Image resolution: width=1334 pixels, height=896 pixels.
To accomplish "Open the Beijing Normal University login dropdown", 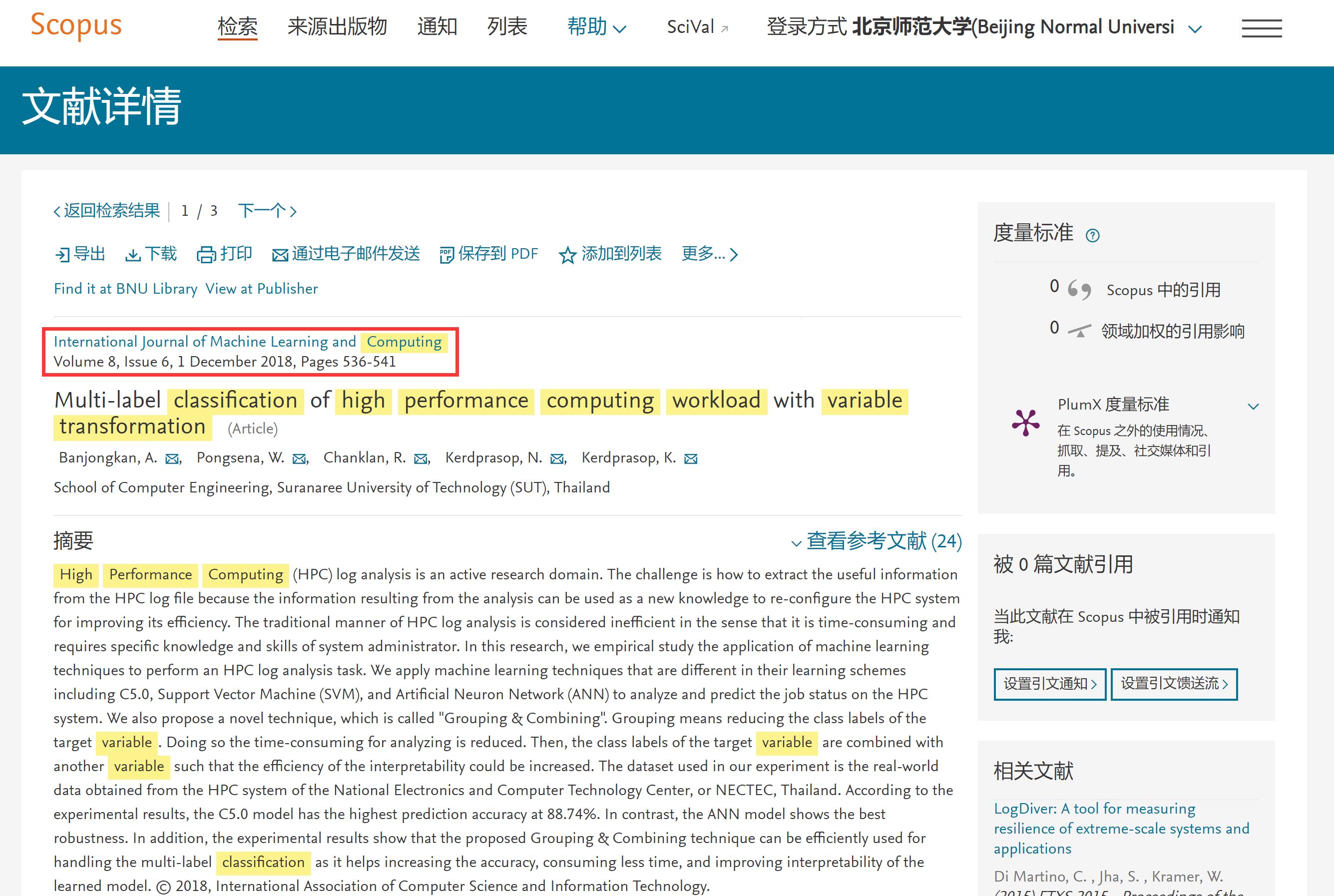I will (1195, 28).
